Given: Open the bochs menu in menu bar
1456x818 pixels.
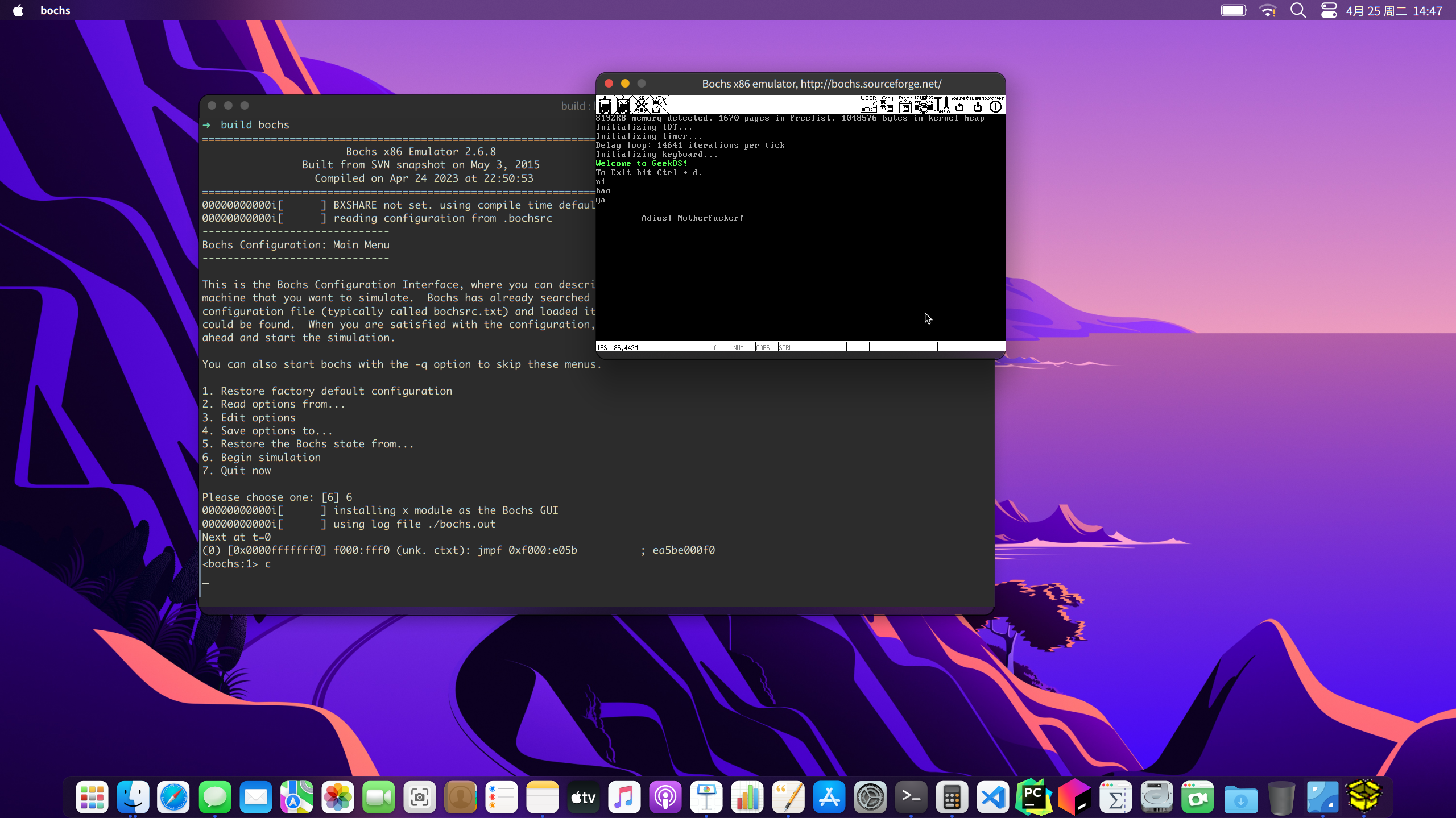Looking at the screenshot, I should [55, 10].
